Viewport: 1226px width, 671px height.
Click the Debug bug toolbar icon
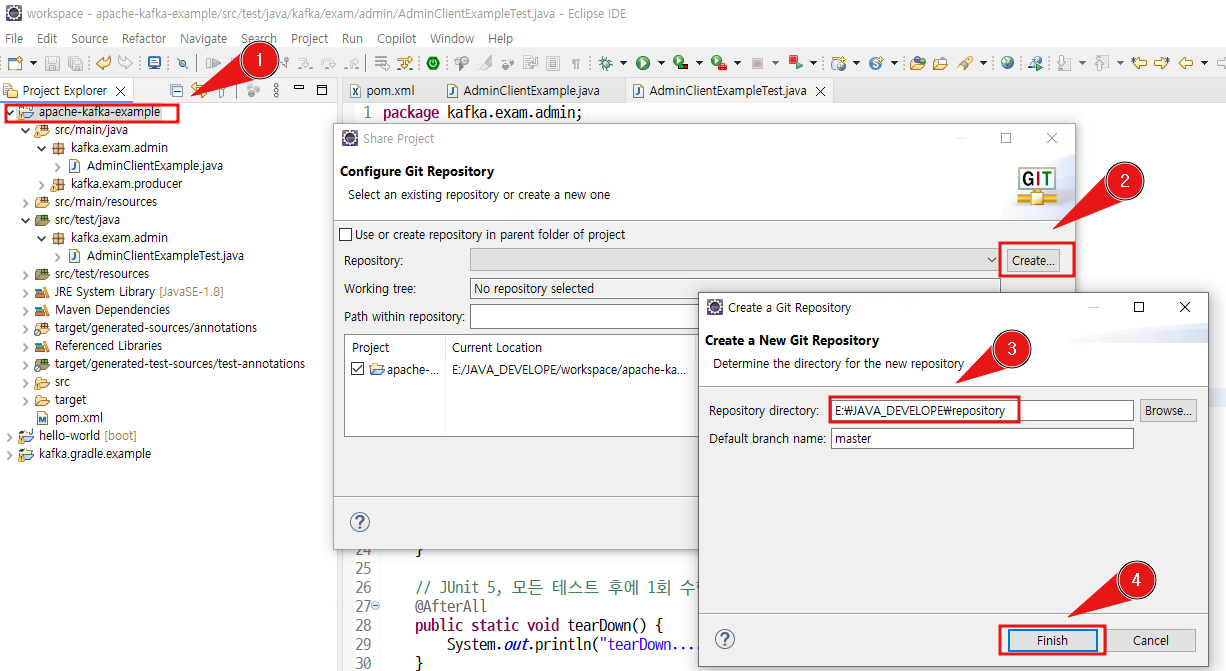(x=606, y=63)
